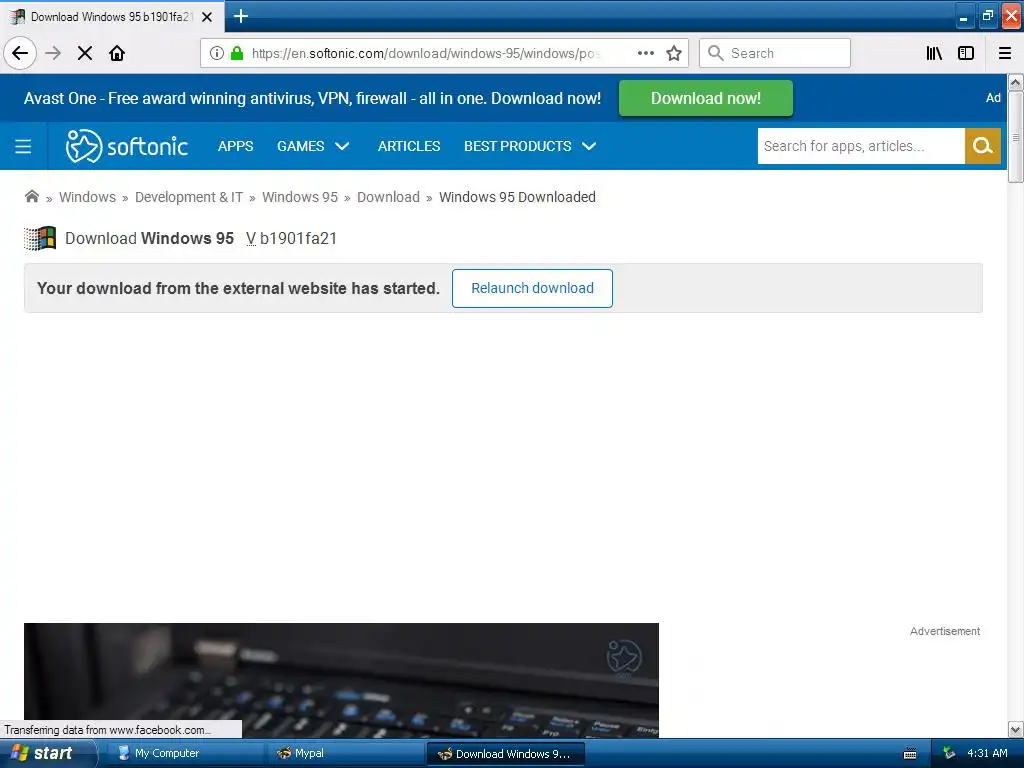Click the green padlock security icon
Viewport: 1024px width, 768px height.
click(237, 53)
